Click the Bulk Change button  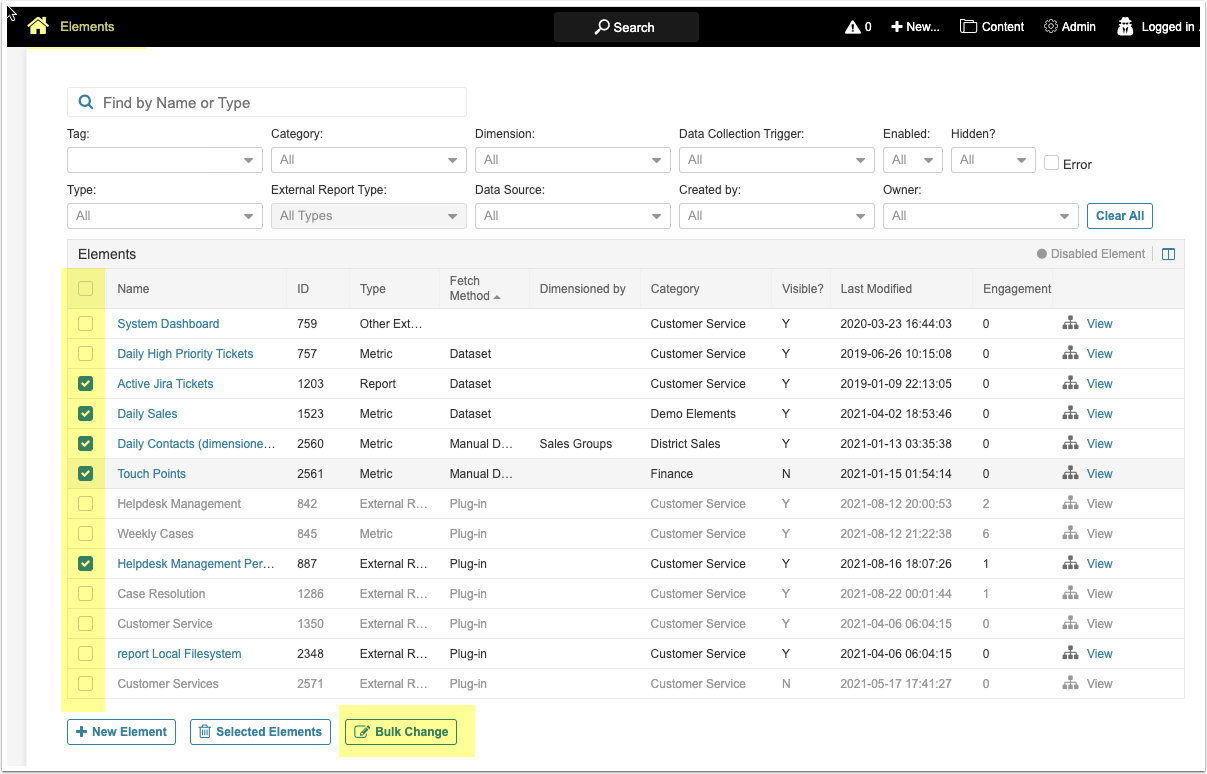[x=401, y=732]
